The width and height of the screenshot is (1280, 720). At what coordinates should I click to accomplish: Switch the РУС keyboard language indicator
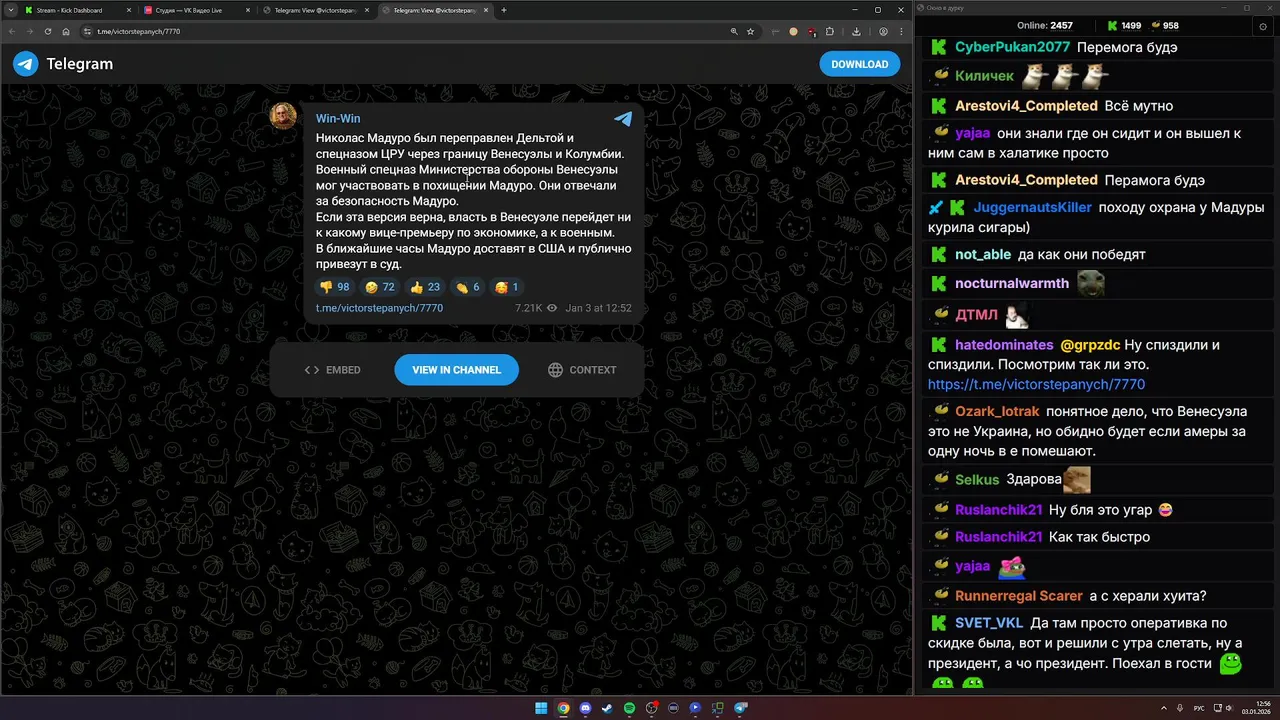tap(1199, 708)
